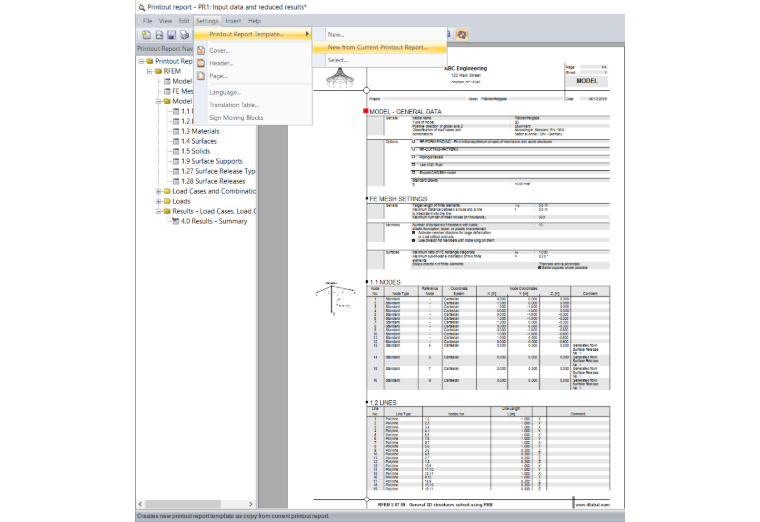The width and height of the screenshot is (760, 522).
Task: Select 1.4 Surfaces in the navigator
Action: [x=199, y=142]
